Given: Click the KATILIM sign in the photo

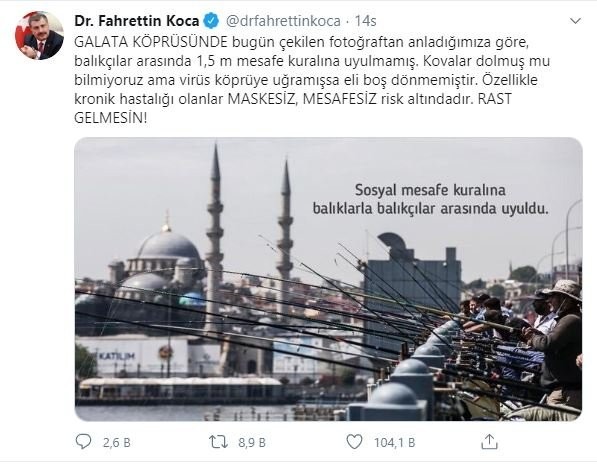Looking at the screenshot, I should [117, 356].
